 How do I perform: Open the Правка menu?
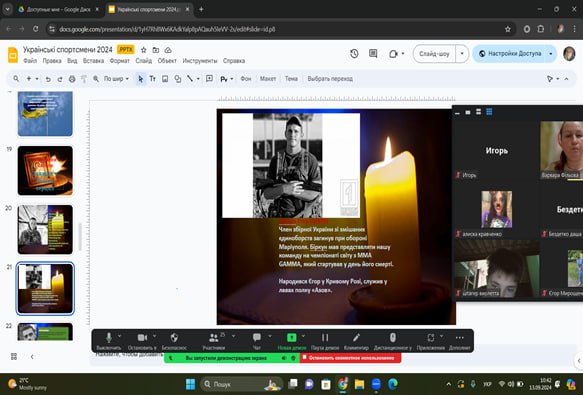[x=52, y=61]
